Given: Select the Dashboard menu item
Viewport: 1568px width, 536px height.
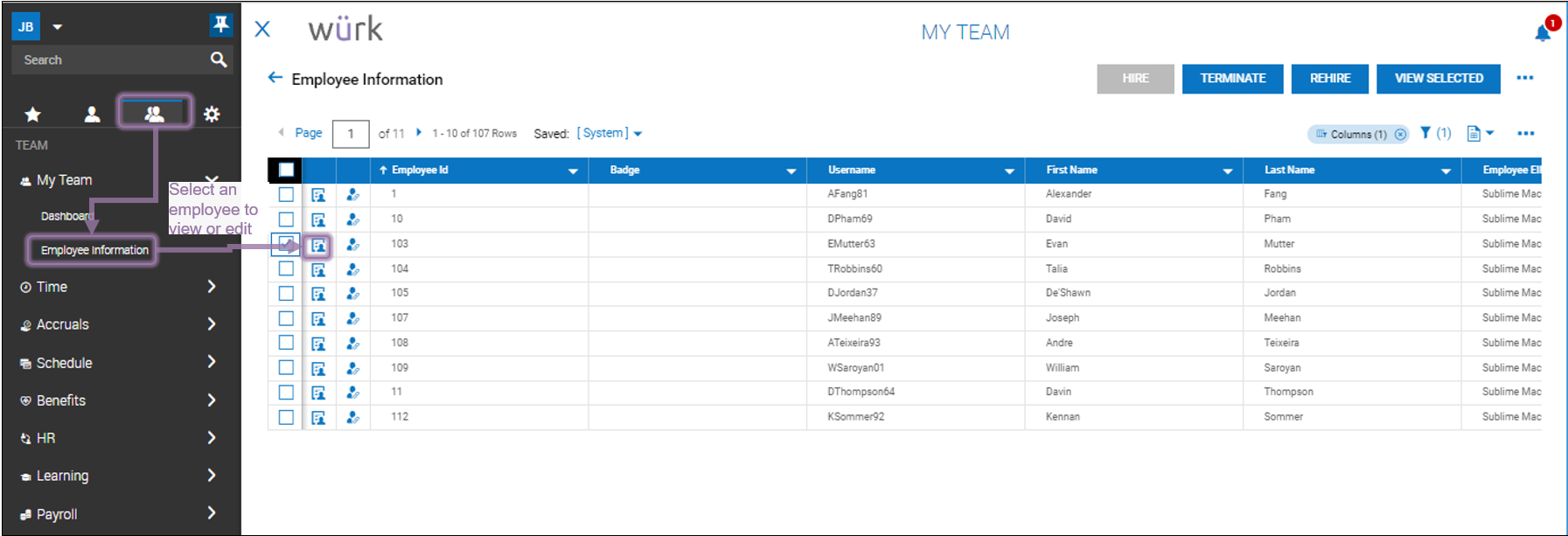Looking at the screenshot, I should point(66,216).
